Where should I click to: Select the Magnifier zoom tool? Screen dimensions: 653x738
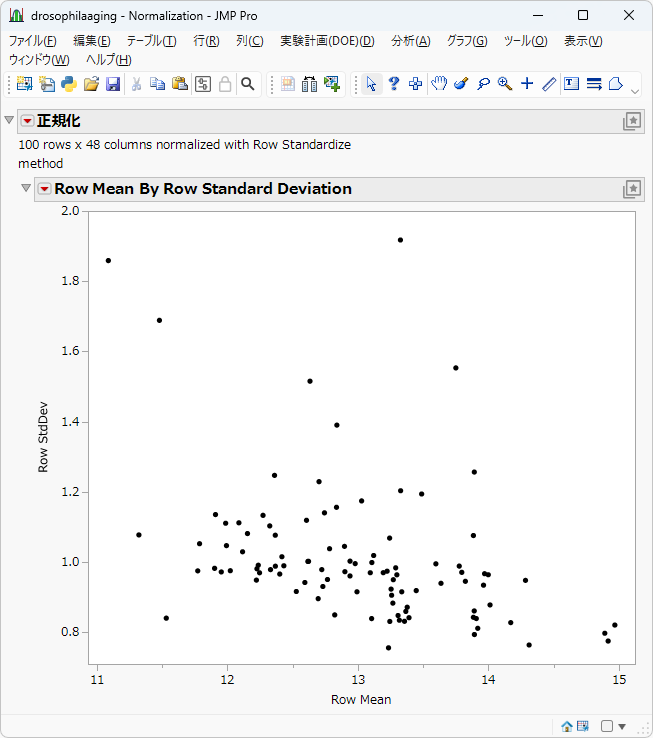click(505, 84)
